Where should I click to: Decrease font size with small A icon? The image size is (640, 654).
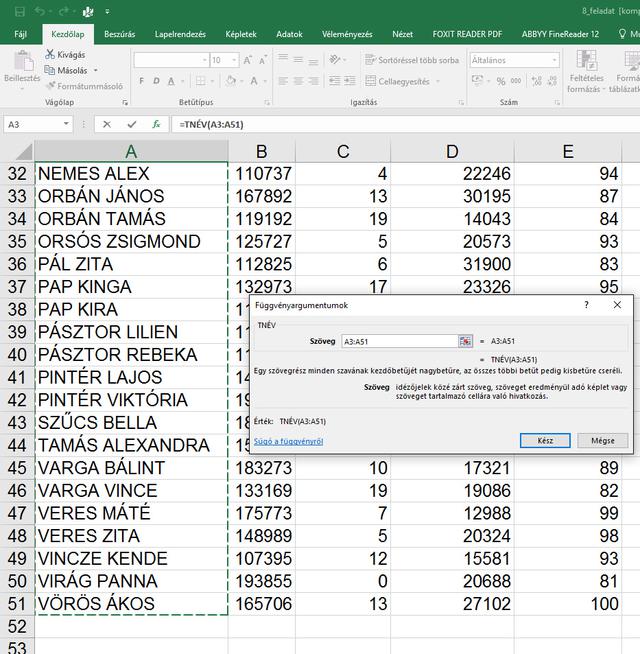point(263,60)
